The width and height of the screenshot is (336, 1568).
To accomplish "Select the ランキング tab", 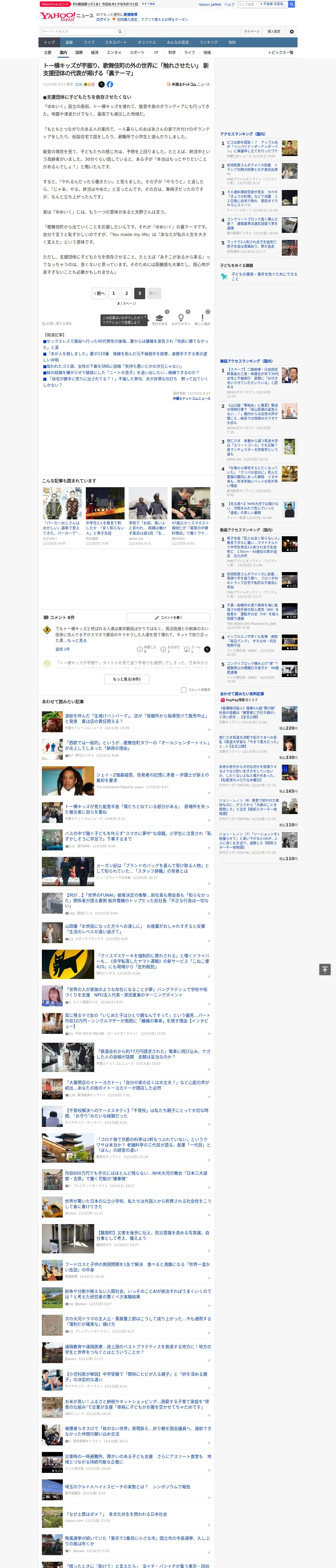I will coord(209,43).
